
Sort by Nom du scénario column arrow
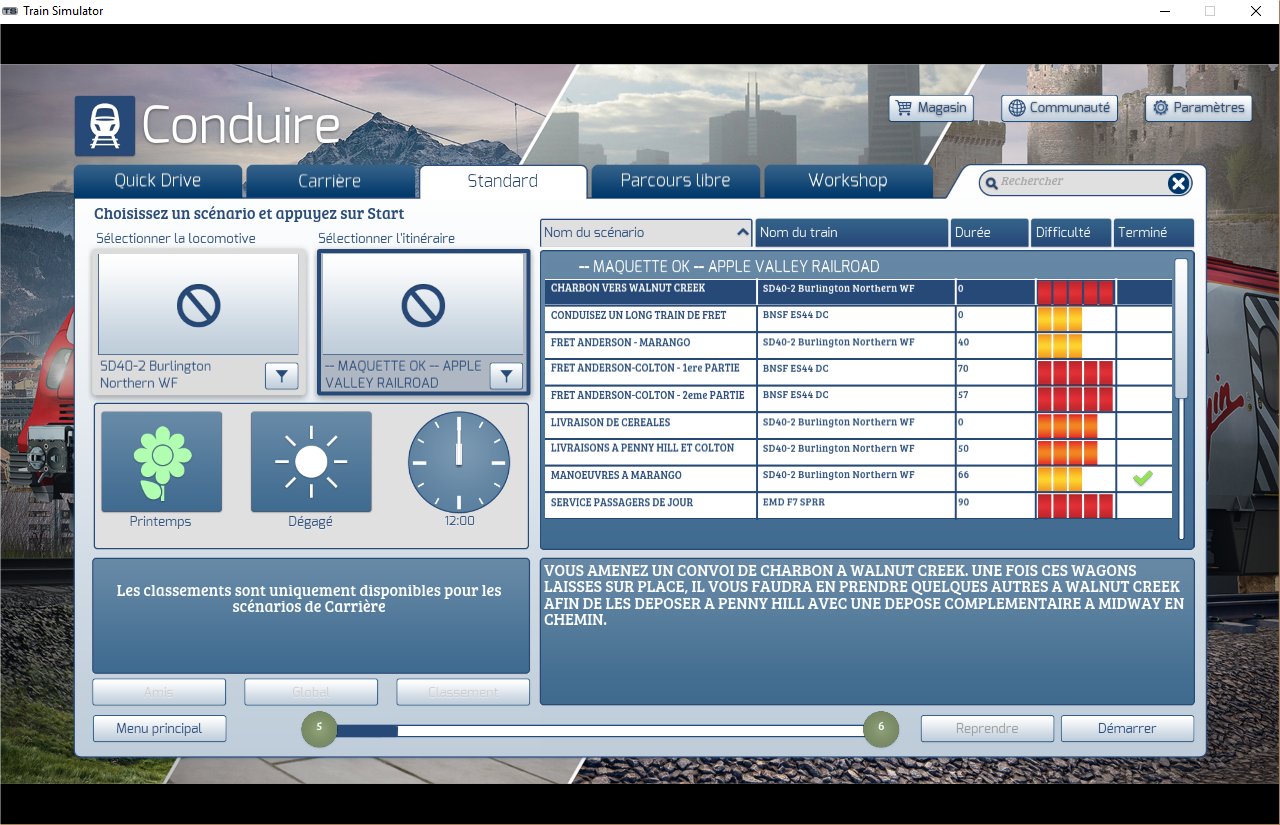click(742, 232)
